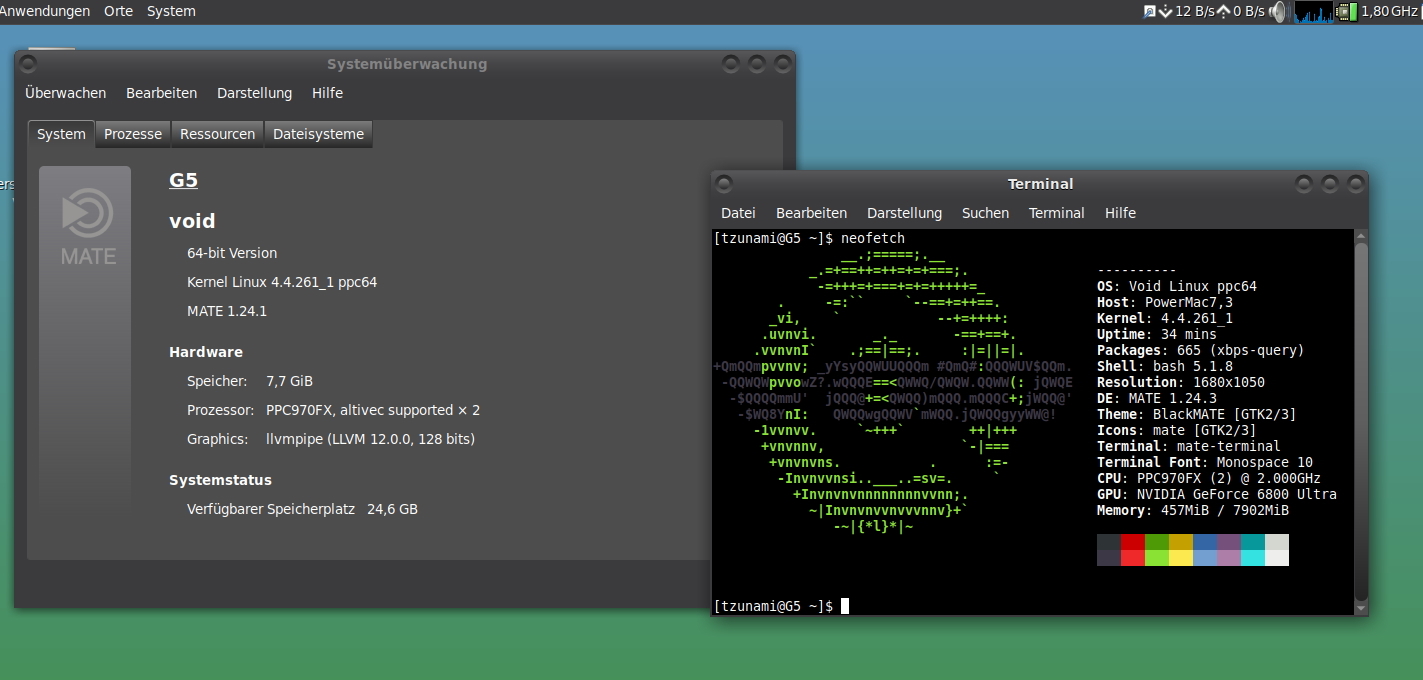Viewport: 1423px width, 680px height.
Task: Click the Graphics value 'llvmpipe (LLVM 12.0.0, 128 bits)'
Action: [370, 439]
